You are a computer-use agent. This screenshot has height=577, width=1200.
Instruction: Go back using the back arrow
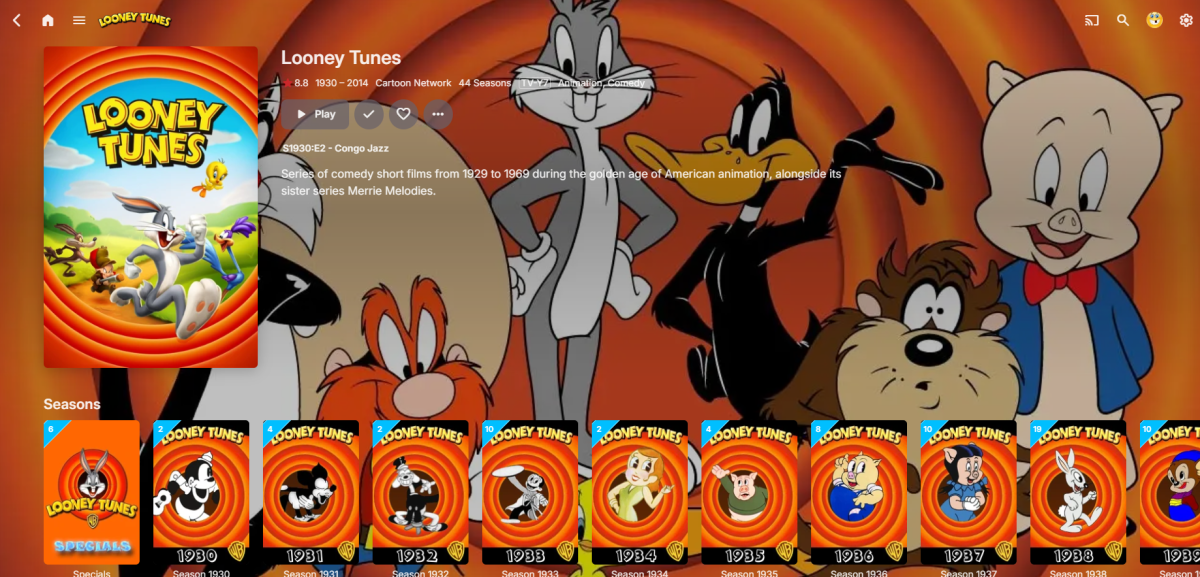tap(17, 20)
